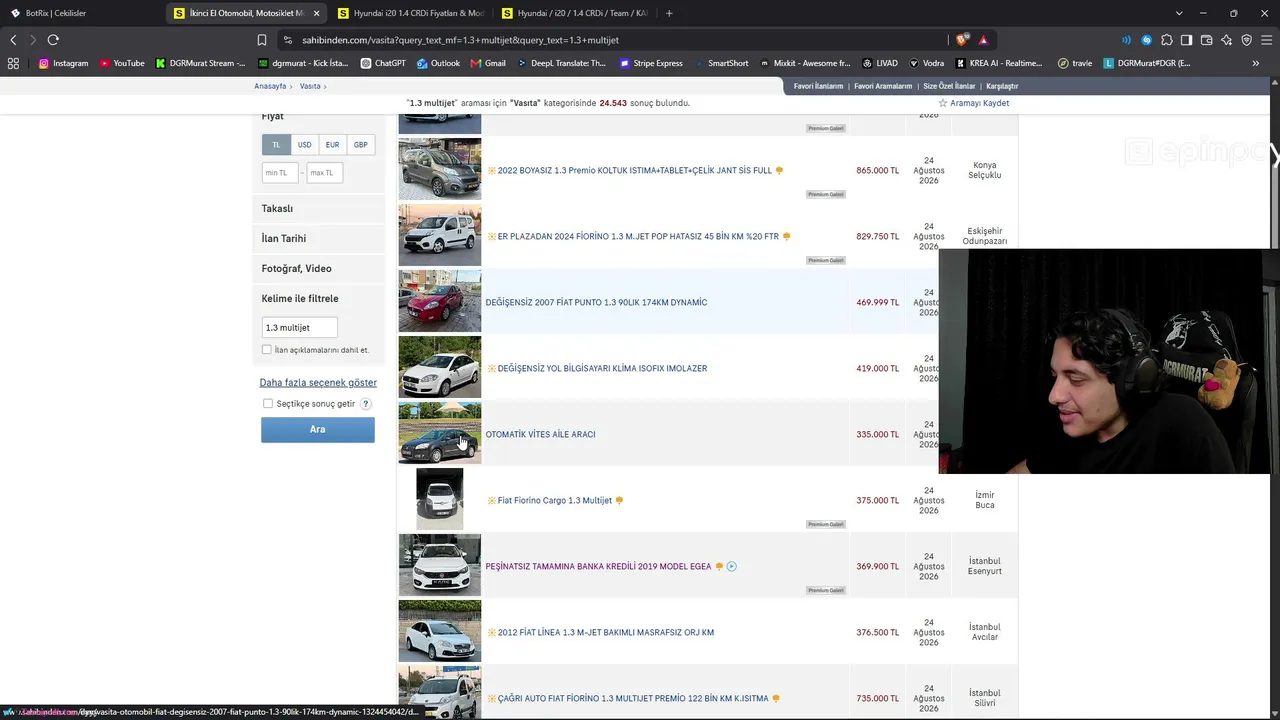Image resolution: width=1280 pixels, height=720 pixels.
Task: Click keyword filter field containing '1.3 multijet'
Action: 299,328
